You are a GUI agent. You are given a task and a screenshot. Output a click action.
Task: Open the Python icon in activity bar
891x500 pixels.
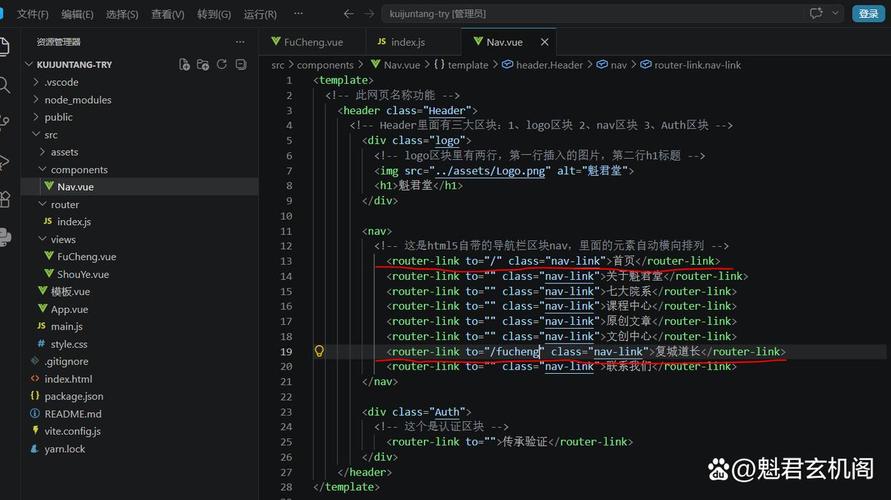point(5,236)
